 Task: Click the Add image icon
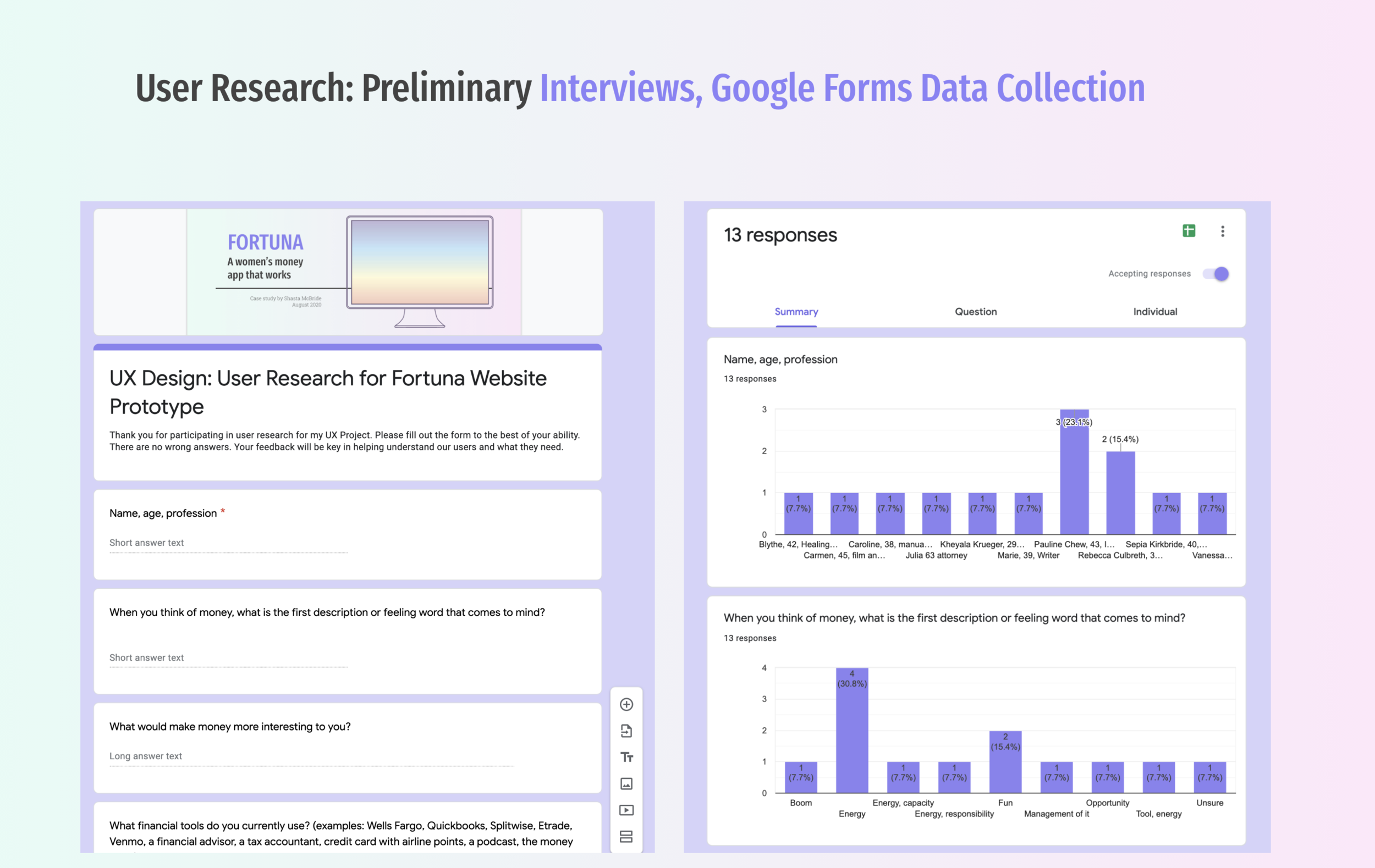626,783
